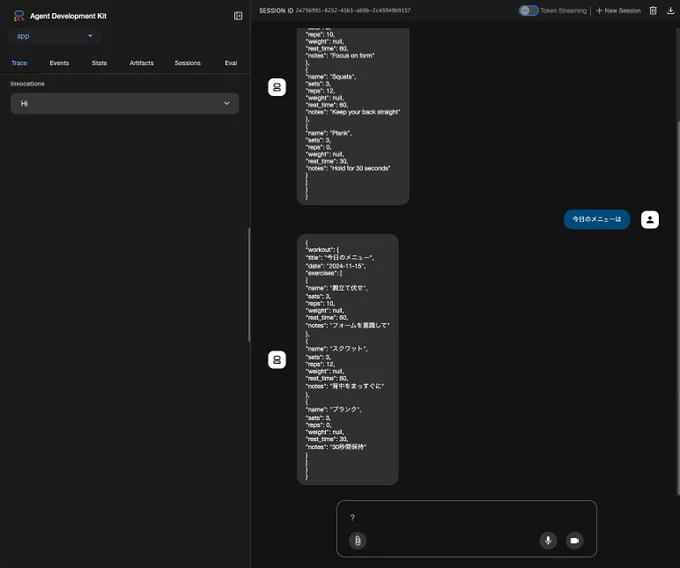The image size is (680, 568).
Task: Click the '"name": "Squats"' line
Action: pos(331,77)
